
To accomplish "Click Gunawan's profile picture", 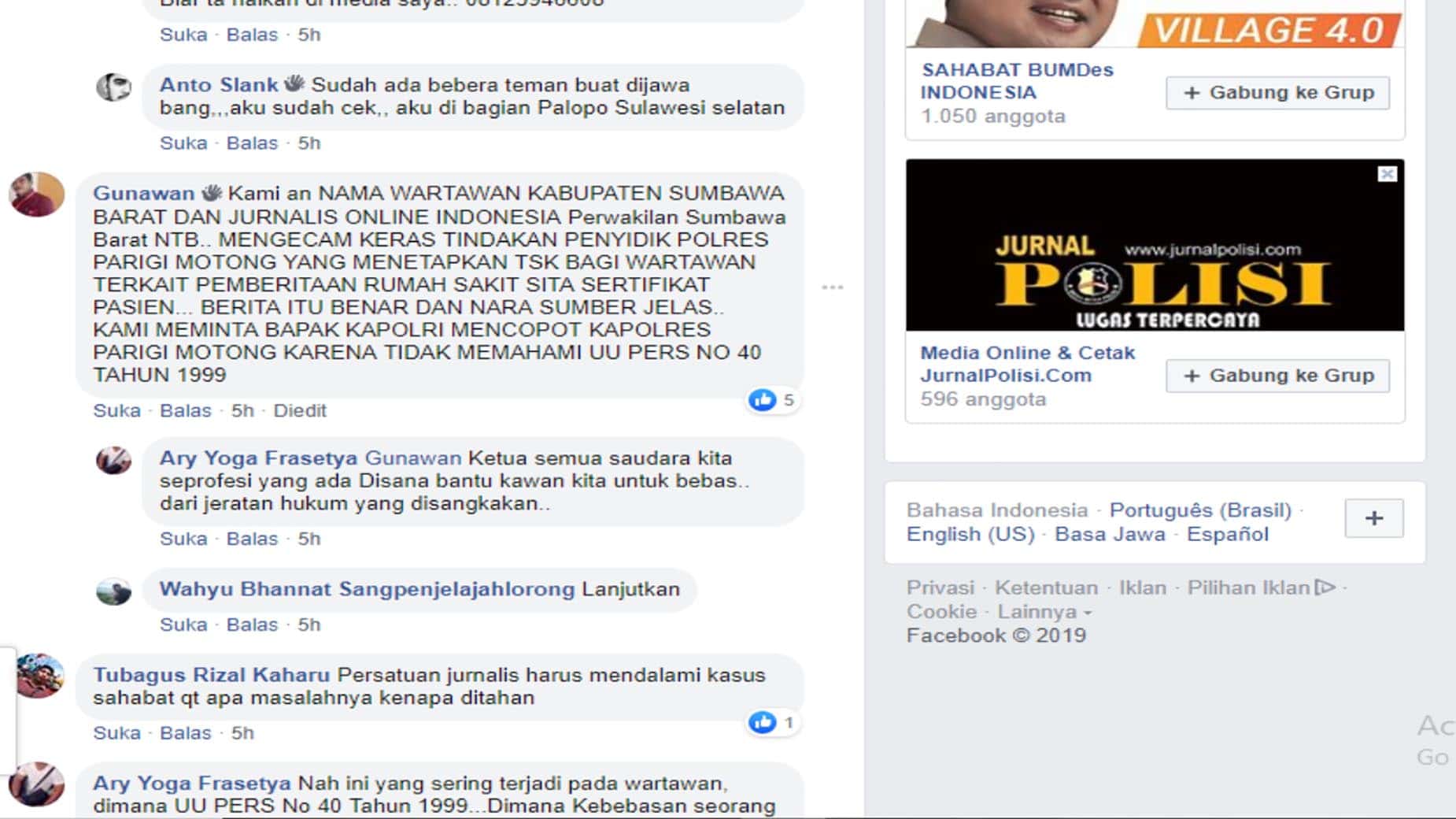I will click(x=37, y=195).
